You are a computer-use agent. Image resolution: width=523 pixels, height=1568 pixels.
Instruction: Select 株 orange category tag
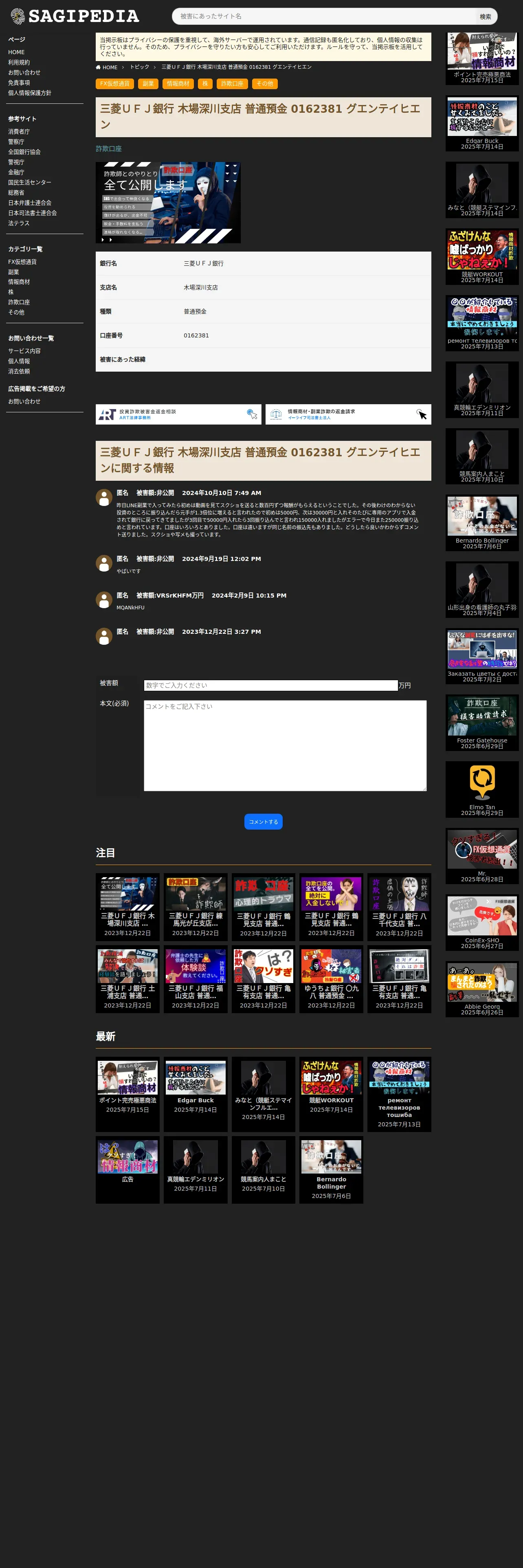(x=205, y=84)
